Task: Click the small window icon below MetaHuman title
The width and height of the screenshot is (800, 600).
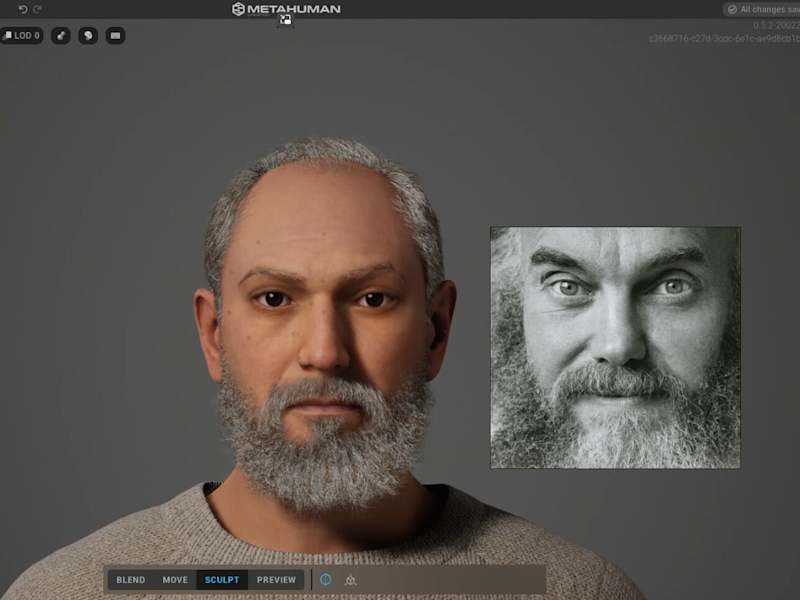Action: (286, 19)
